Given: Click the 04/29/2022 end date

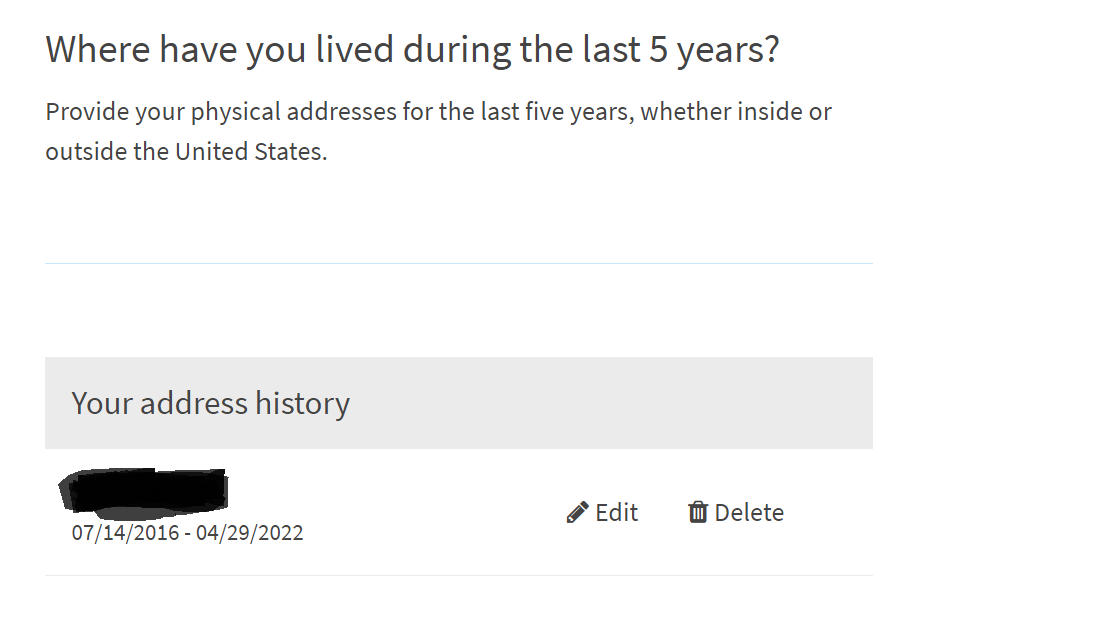Looking at the screenshot, I should [x=249, y=533].
